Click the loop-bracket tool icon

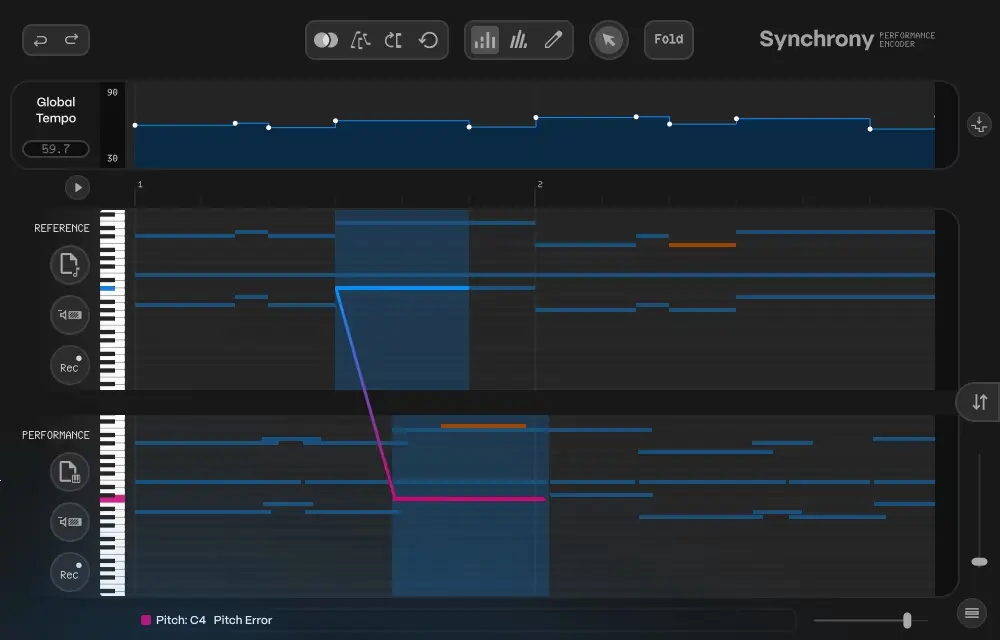pos(393,40)
